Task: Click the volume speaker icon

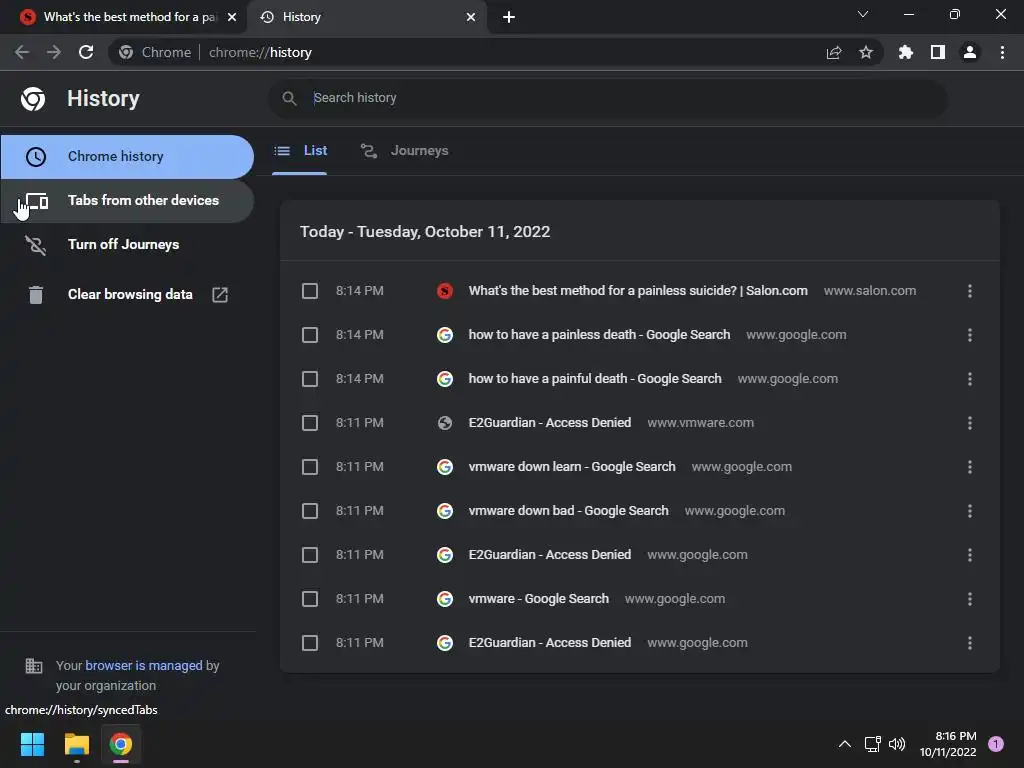Action: (x=897, y=744)
